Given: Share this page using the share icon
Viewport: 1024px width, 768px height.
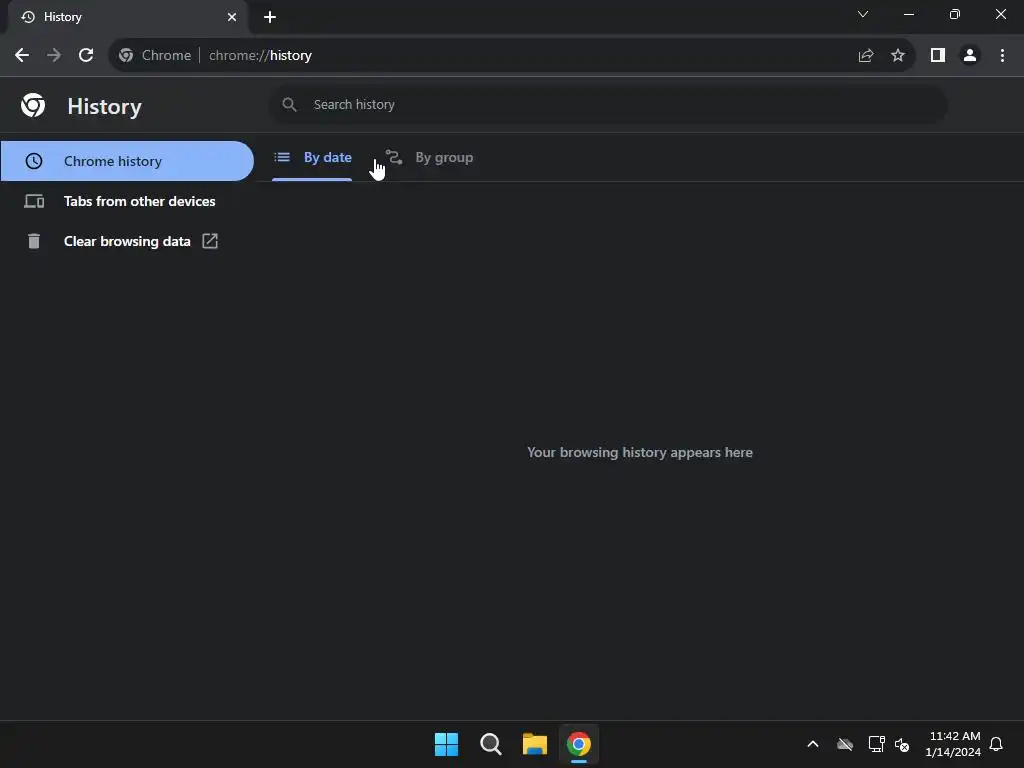Looking at the screenshot, I should point(866,56).
